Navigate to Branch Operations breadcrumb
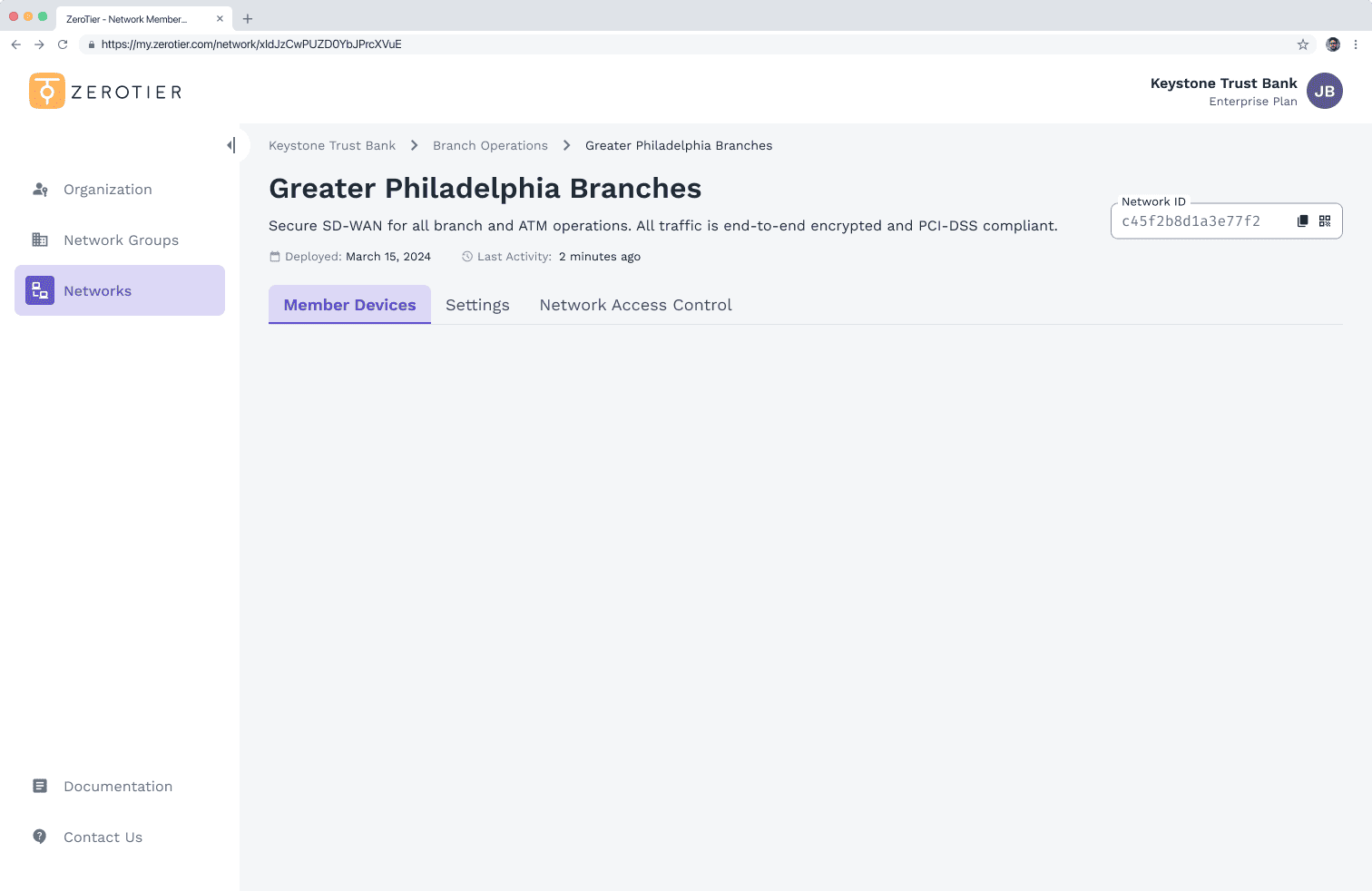Image resolution: width=1372 pixels, height=891 pixels. coord(490,145)
